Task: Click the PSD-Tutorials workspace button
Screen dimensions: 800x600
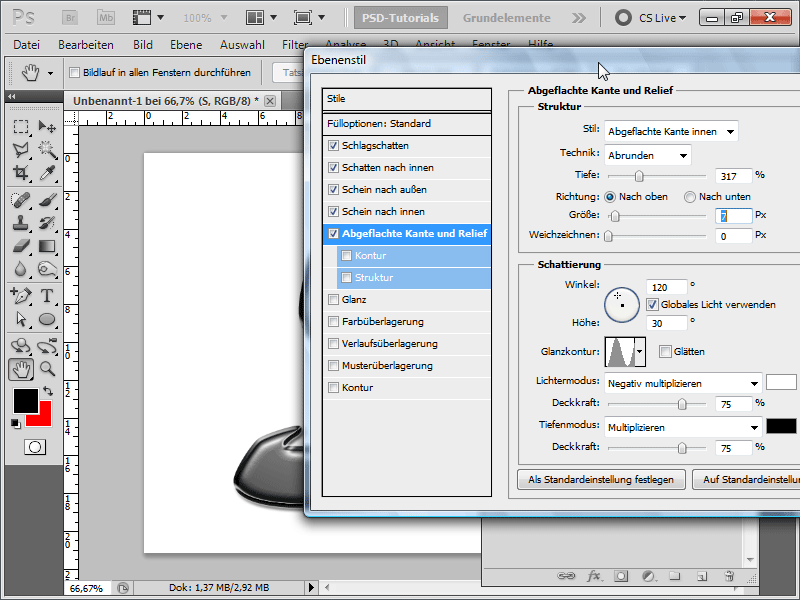Action: click(x=400, y=18)
